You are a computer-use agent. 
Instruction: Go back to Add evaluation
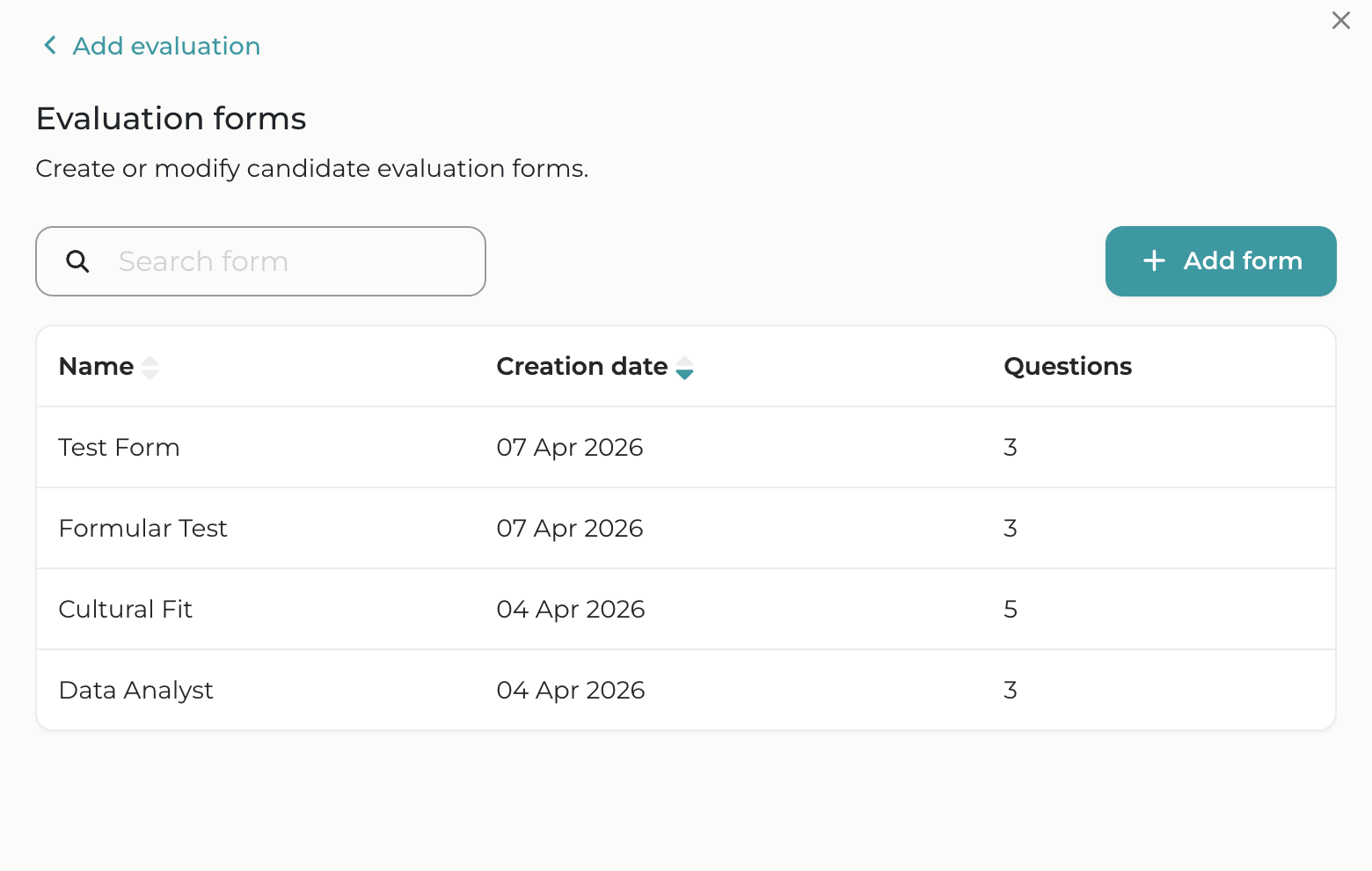click(x=166, y=46)
